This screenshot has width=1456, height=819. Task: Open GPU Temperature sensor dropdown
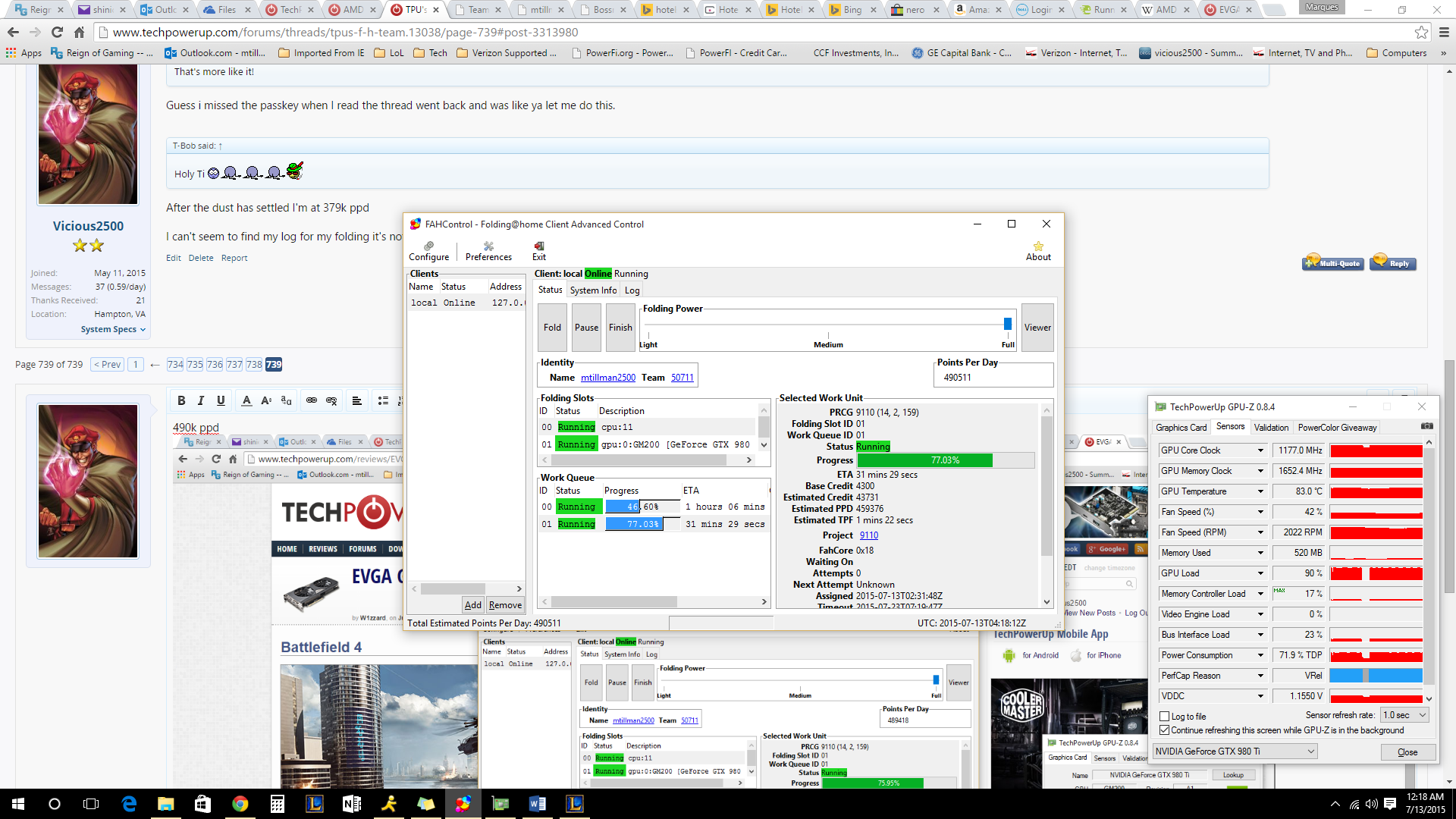[x=1260, y=491]
